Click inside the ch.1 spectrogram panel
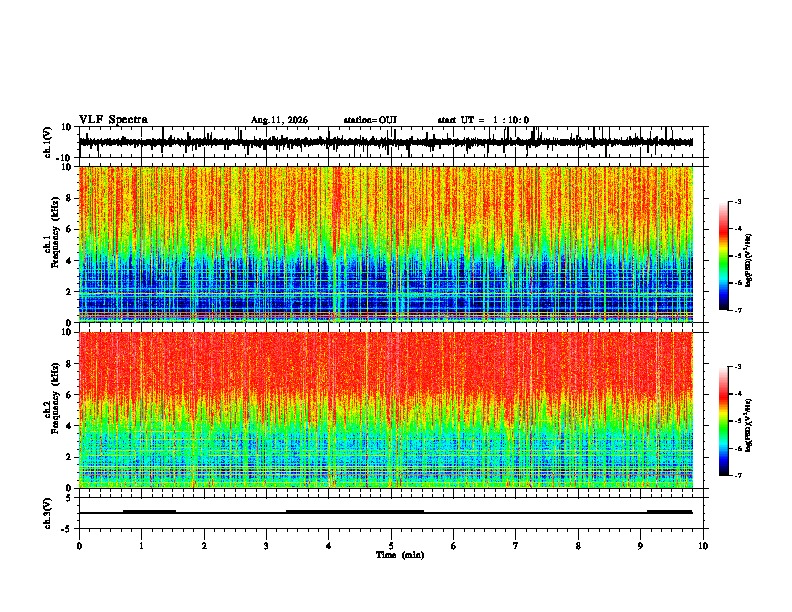This screenshot has height=612, width=792. click(x=386, y=244)
